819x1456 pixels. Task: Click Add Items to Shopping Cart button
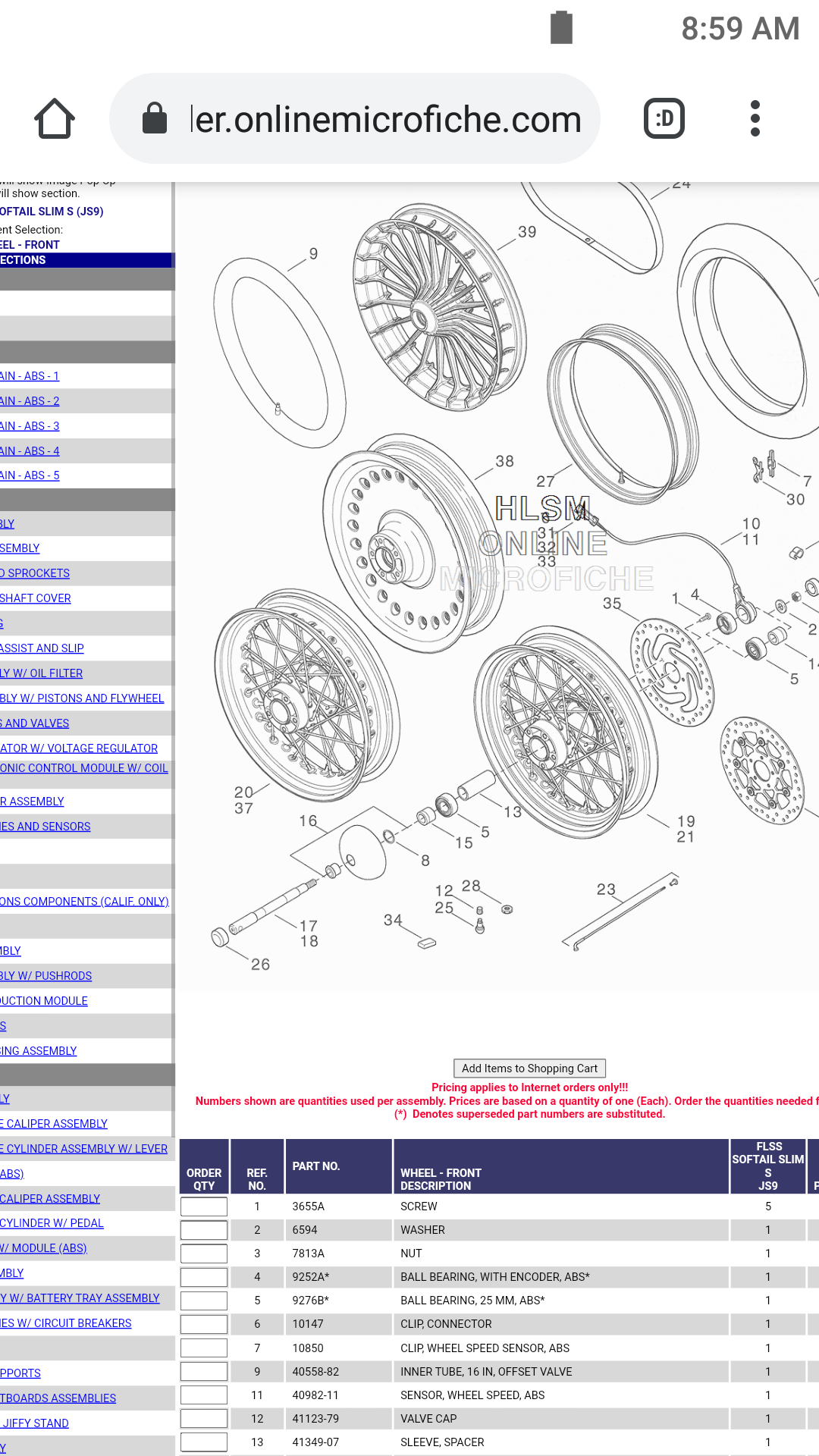pos(529,1068)
